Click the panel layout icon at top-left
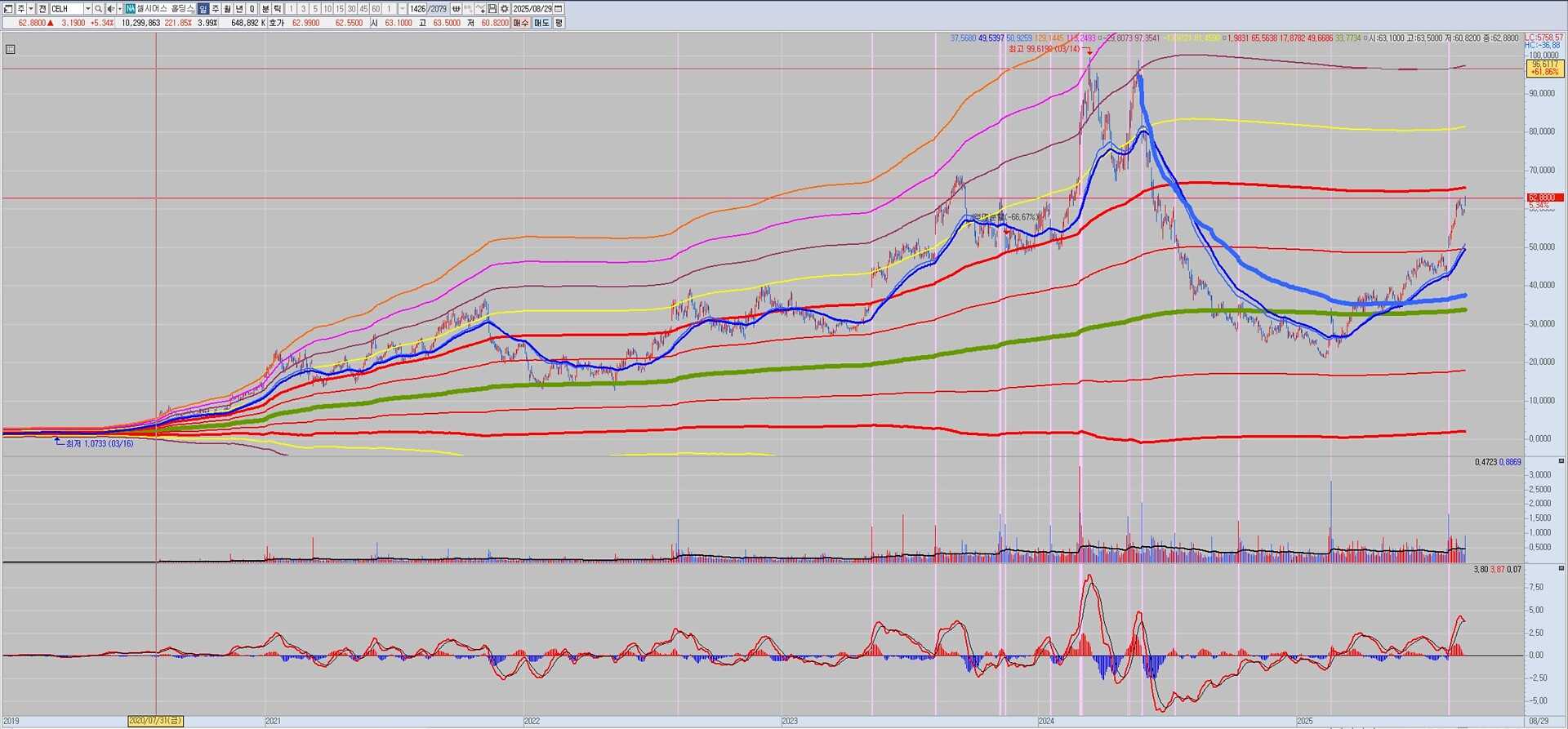1568x729 pixels. click(8, 9)
